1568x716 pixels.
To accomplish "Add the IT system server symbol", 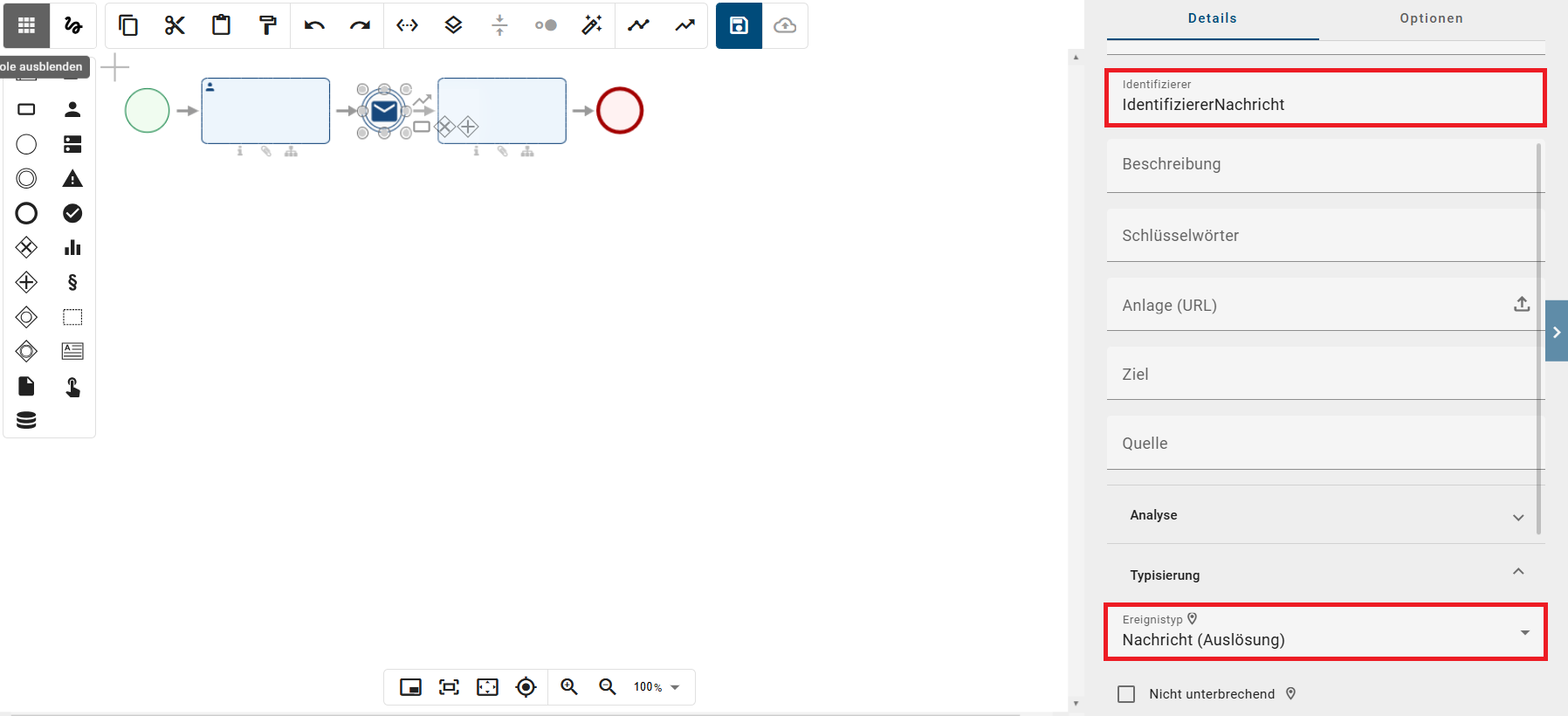I will 72,144.
